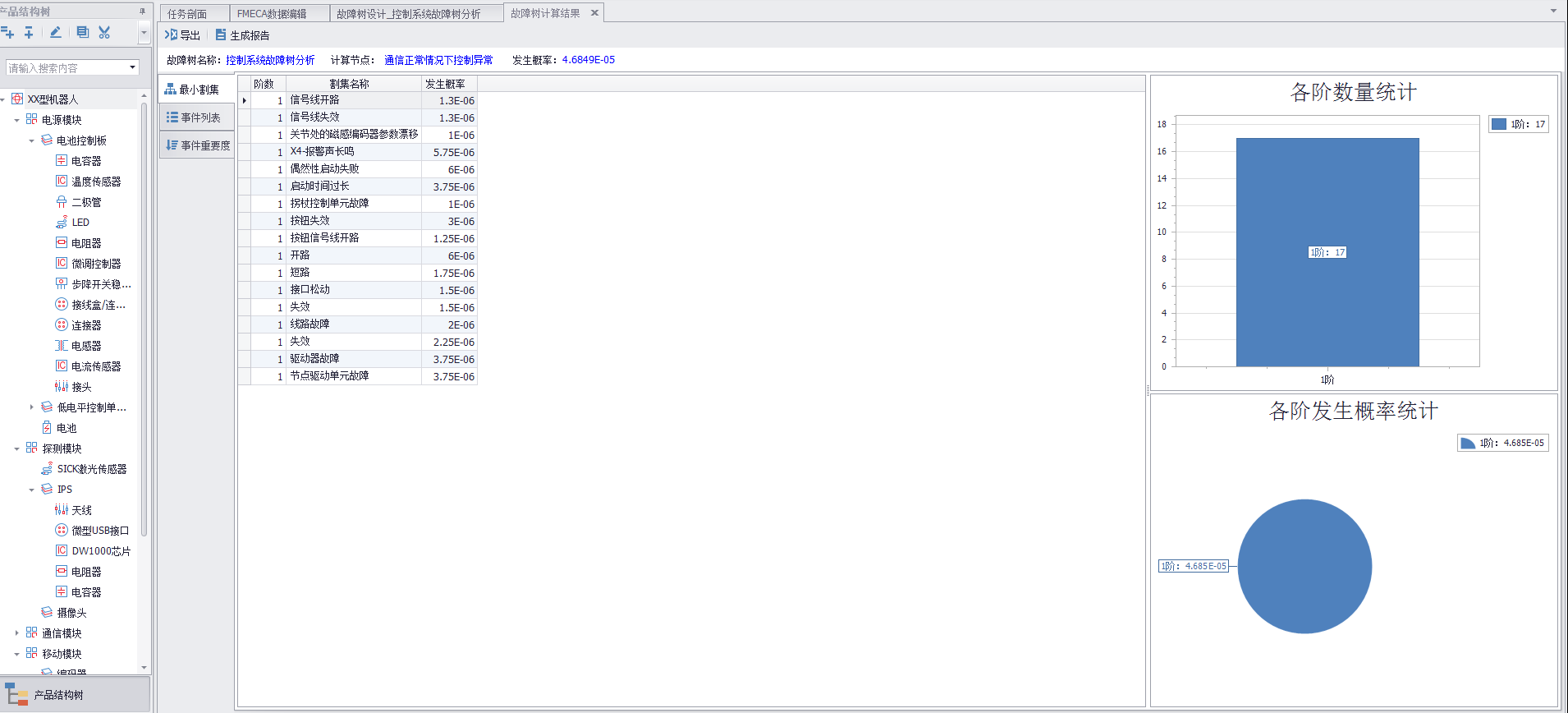Click the 电池 battery node in tree
The width and height of the screenshot is (1568, 713).
pyautogui.click(x=66, y=428)
